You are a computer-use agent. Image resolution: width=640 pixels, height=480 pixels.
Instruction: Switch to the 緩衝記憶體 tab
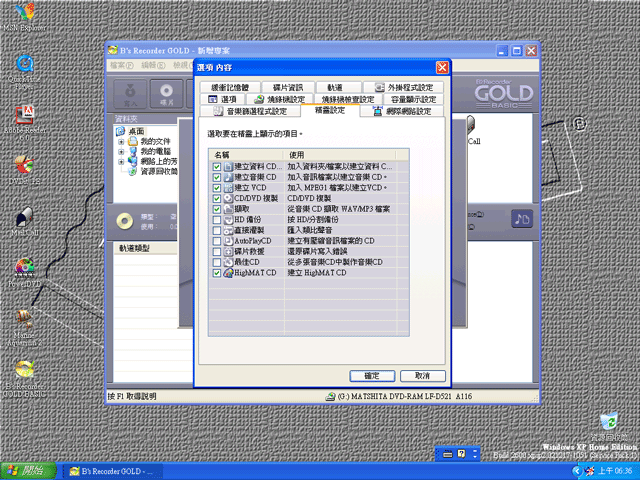[230, 87]
